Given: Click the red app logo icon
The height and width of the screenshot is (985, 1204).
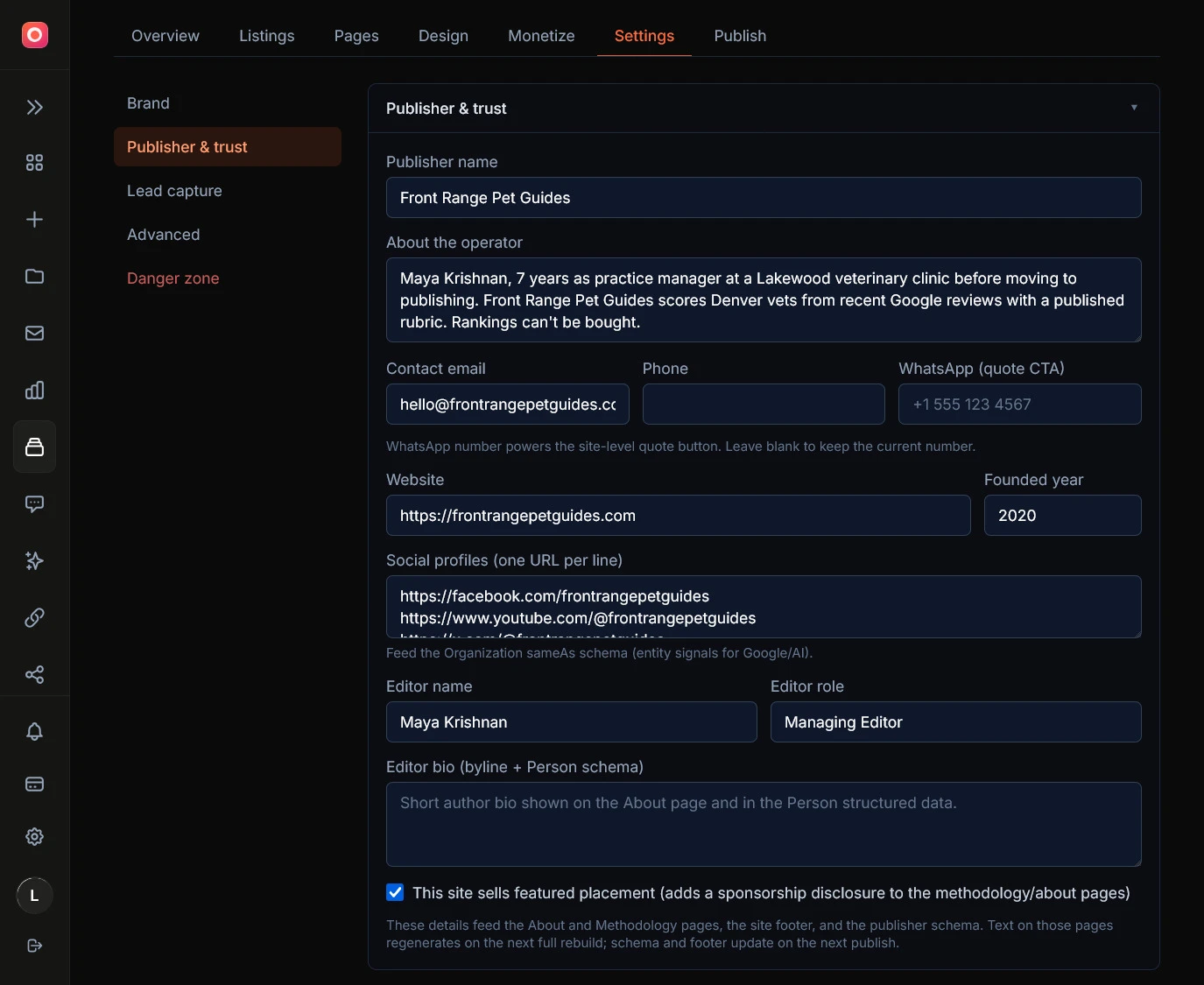Looking at the screenshot, I should [34, 35].
